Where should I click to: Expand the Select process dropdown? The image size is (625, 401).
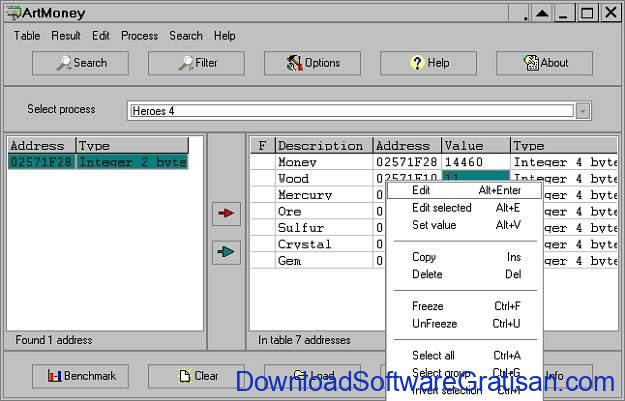coord(583,111)
